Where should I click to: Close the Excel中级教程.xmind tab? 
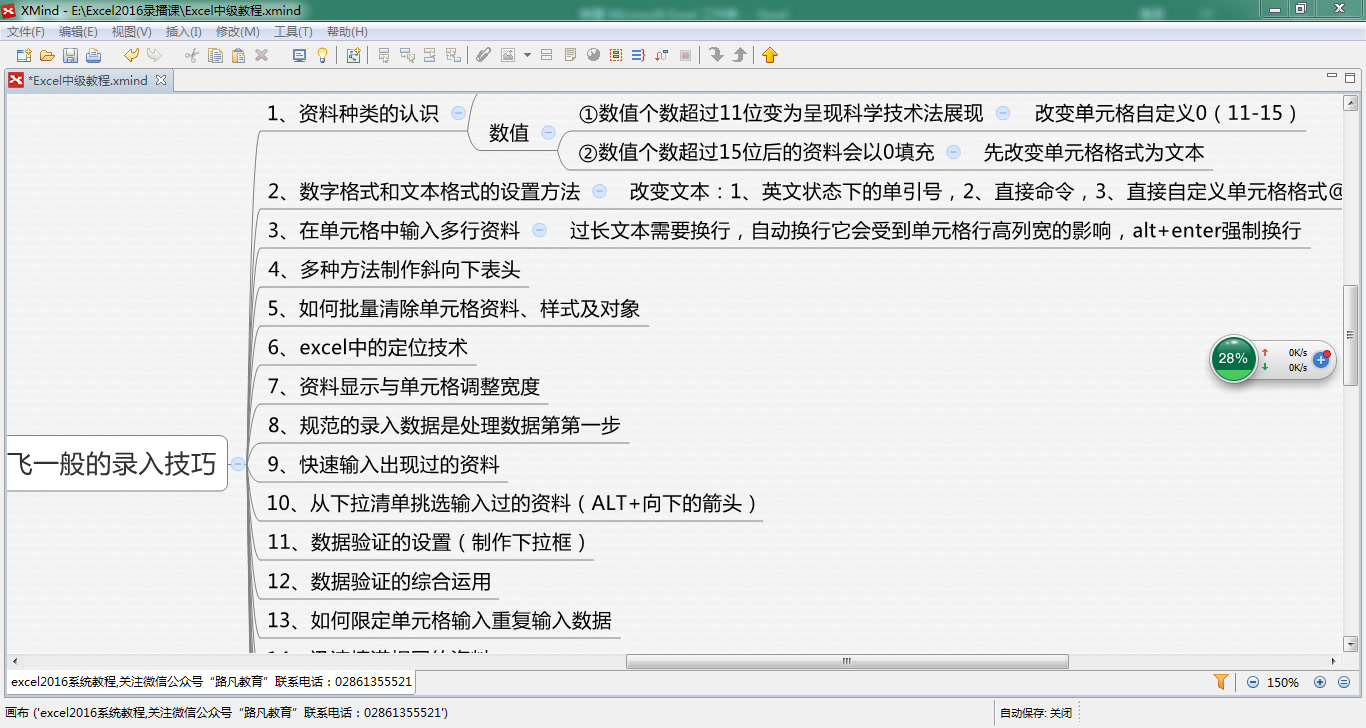[161, 80]
